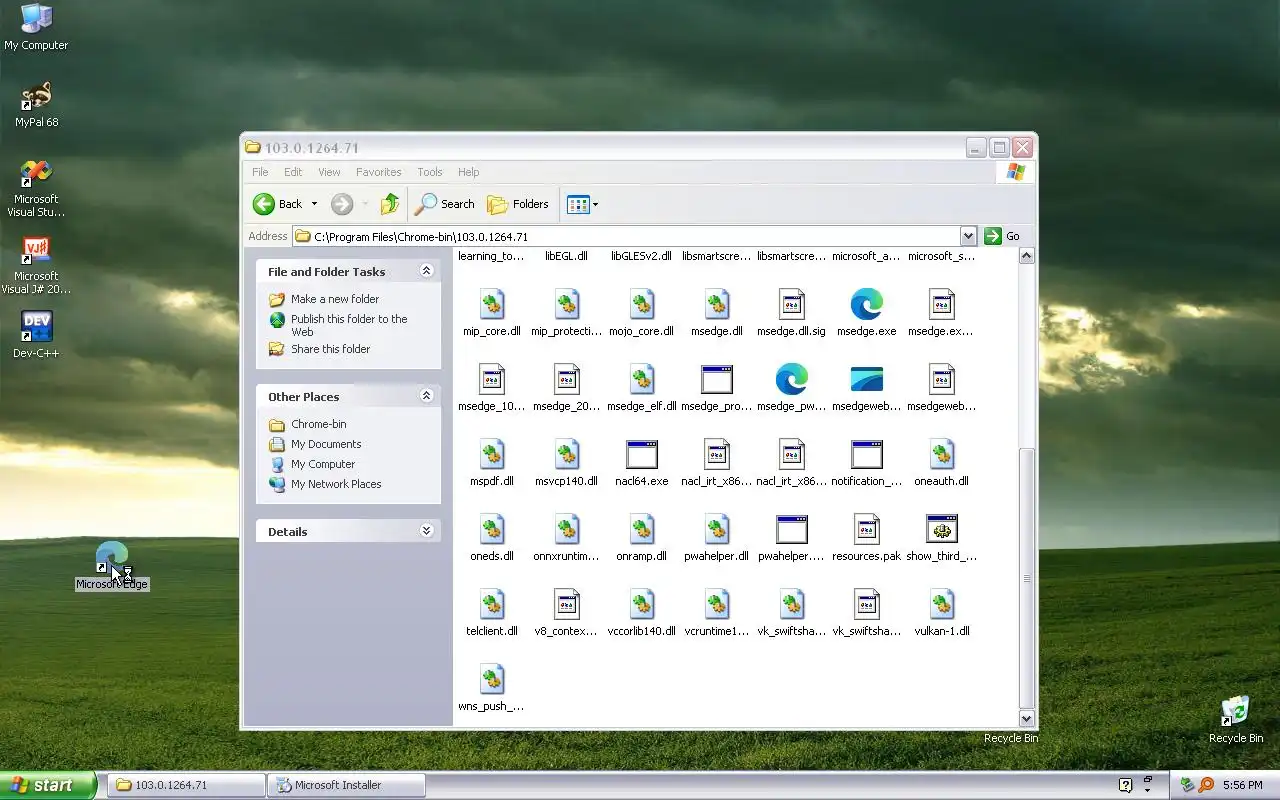Collapse the File and Folder Tasks panel
The height and width of the screenshot is (800, 1280).
click(426, 271)
